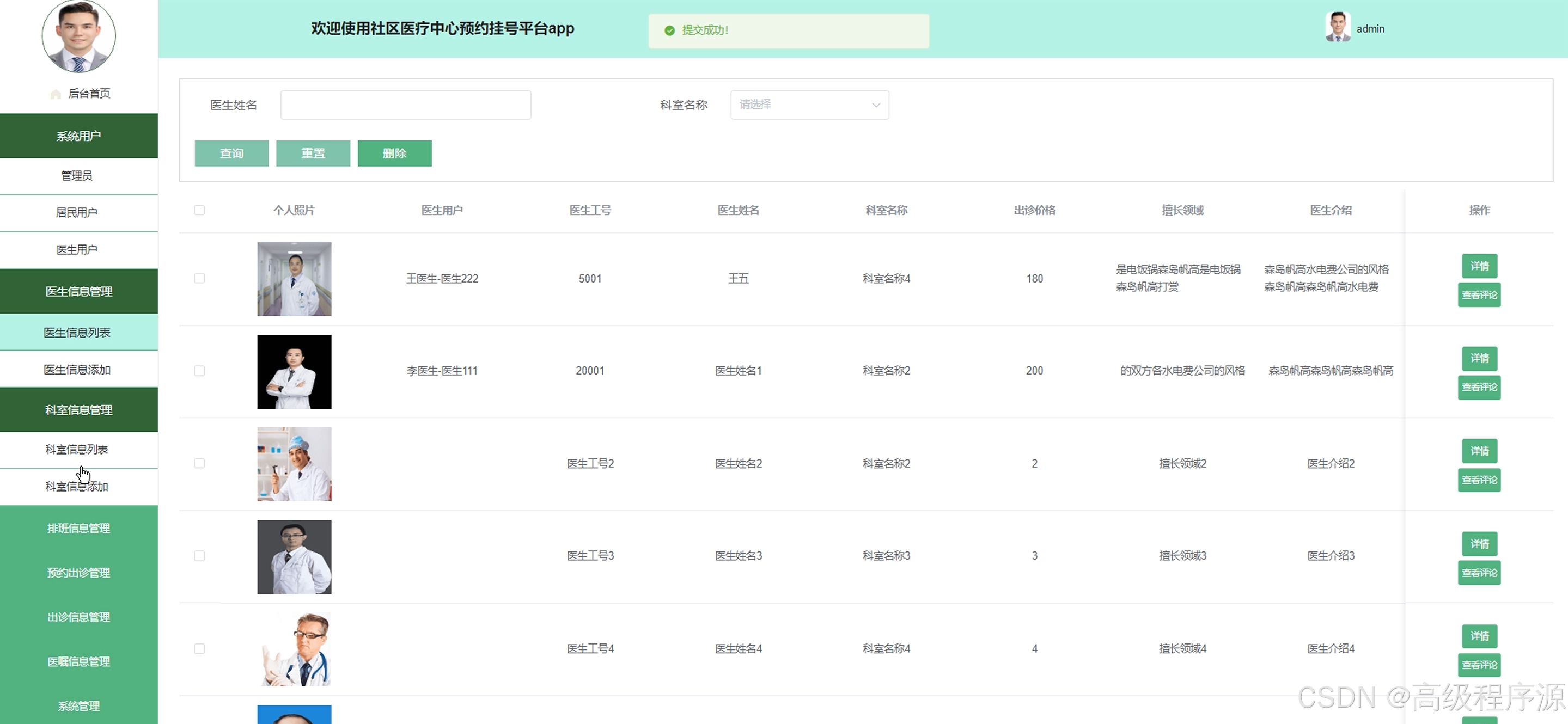Screen dimensions: 1568x724
Task: Expand the 排班信息管理 sidebar section
Action: coord(78,528)
